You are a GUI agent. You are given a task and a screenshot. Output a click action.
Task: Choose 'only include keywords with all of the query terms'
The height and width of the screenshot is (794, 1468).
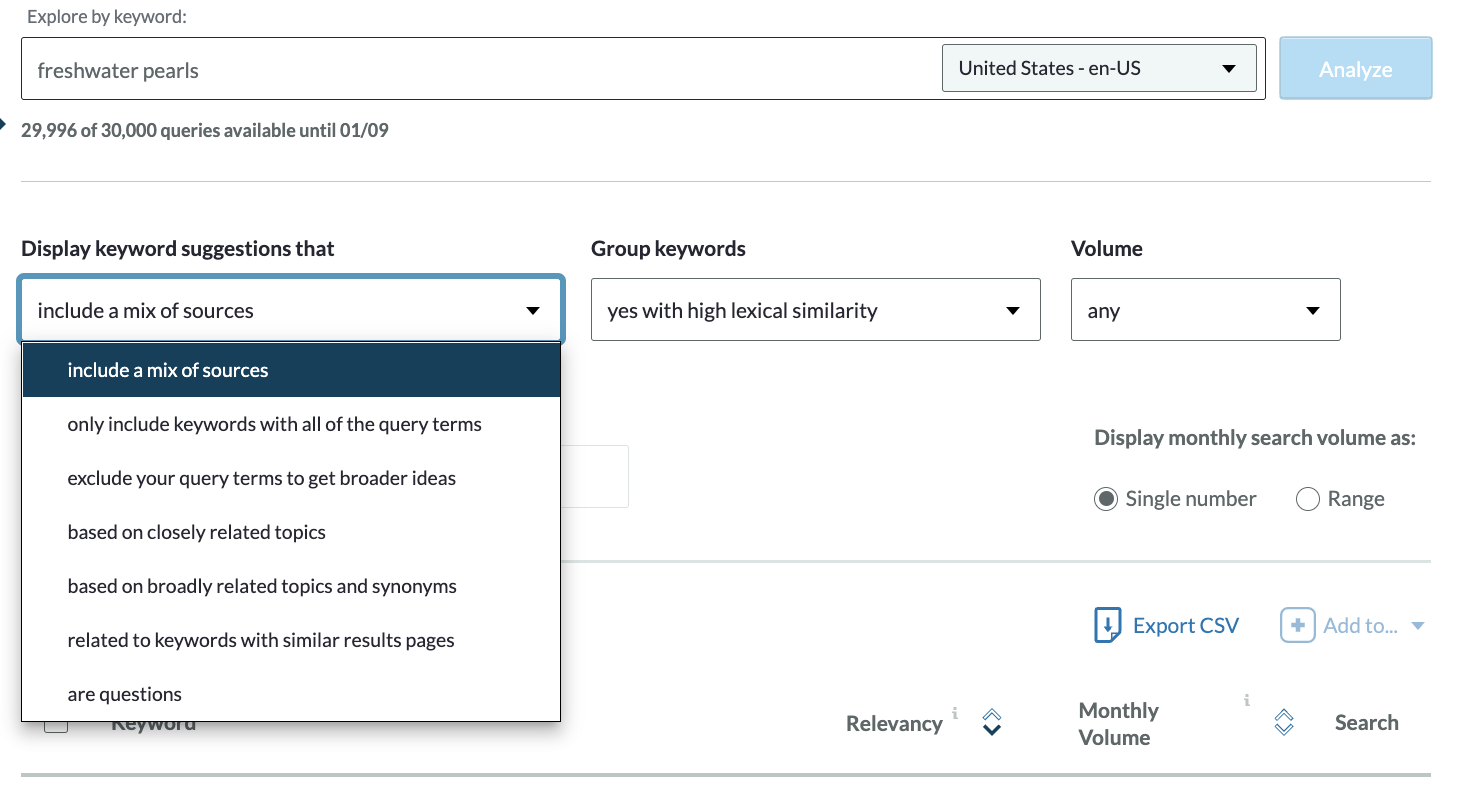[x=274, y=424]
